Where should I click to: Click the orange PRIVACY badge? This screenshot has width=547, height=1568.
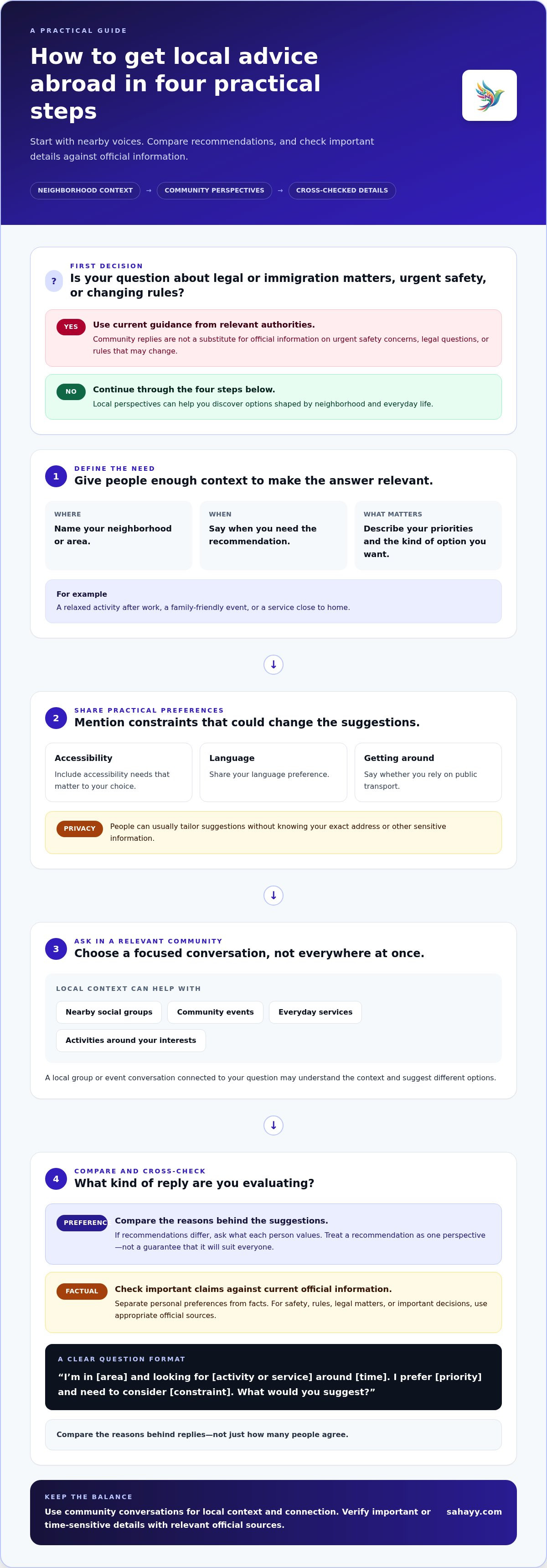(x=80, y=829)
